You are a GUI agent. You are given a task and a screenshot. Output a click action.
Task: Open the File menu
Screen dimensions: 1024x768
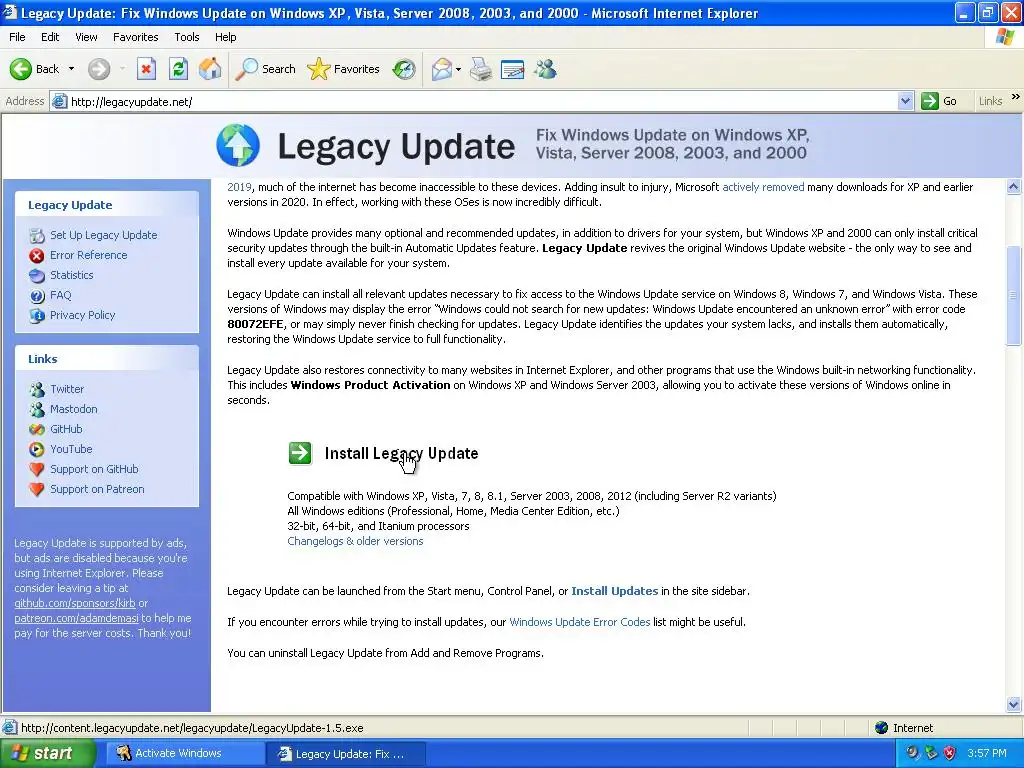click(17, 37)
